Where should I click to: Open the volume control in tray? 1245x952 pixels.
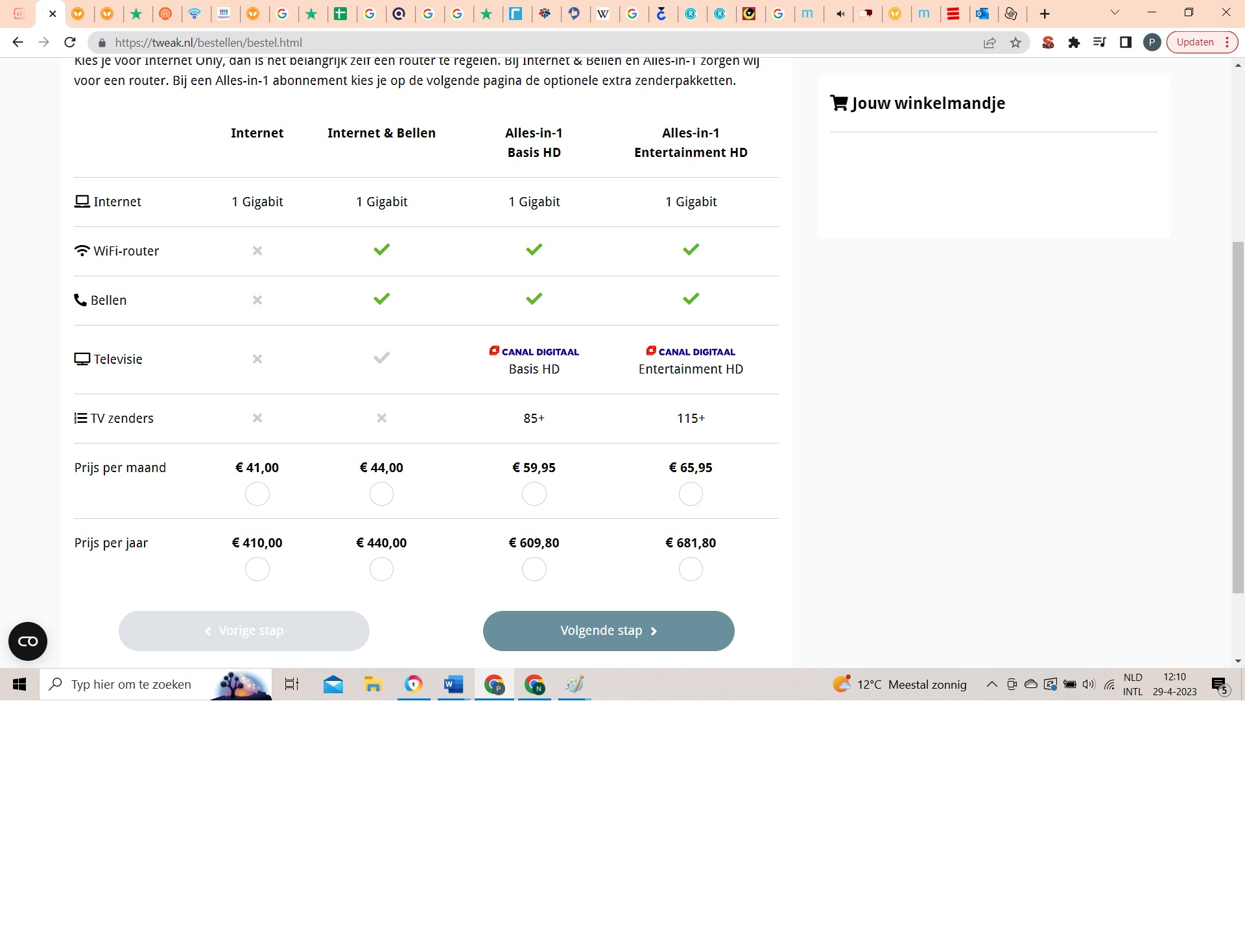tap(1089, 684)
